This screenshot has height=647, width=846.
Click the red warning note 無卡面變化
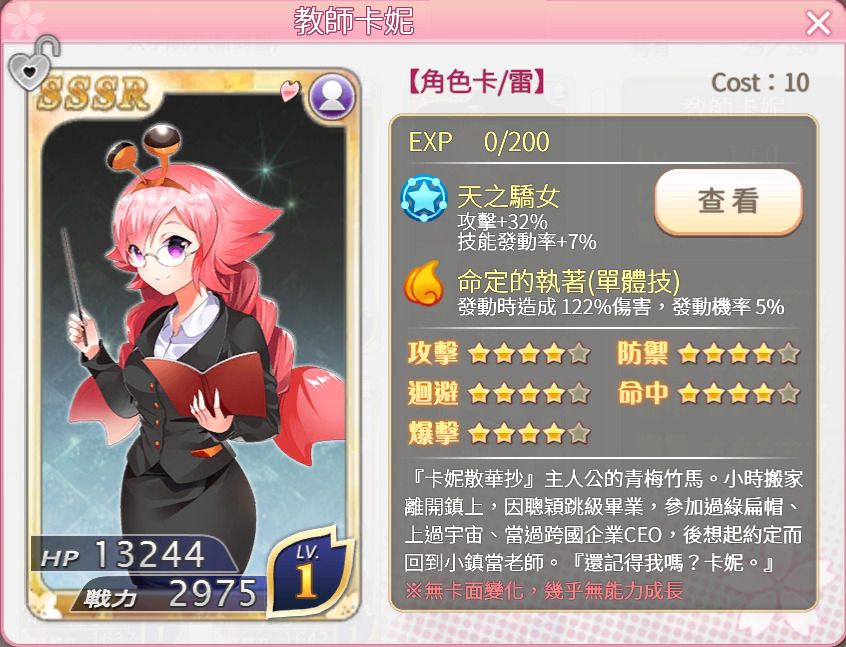[x=544, y=591]
